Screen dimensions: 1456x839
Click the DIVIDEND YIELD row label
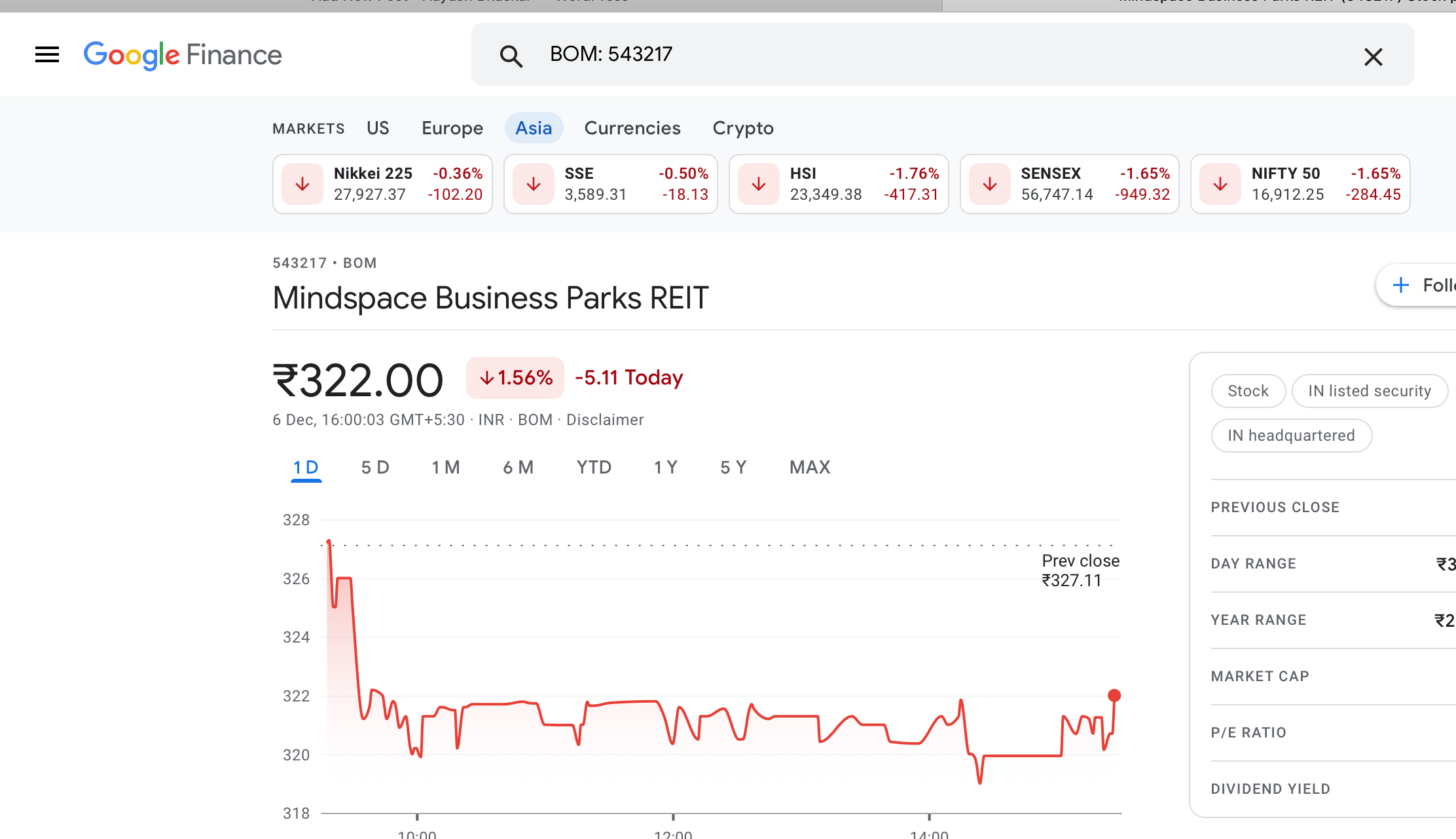point(1270,789)
